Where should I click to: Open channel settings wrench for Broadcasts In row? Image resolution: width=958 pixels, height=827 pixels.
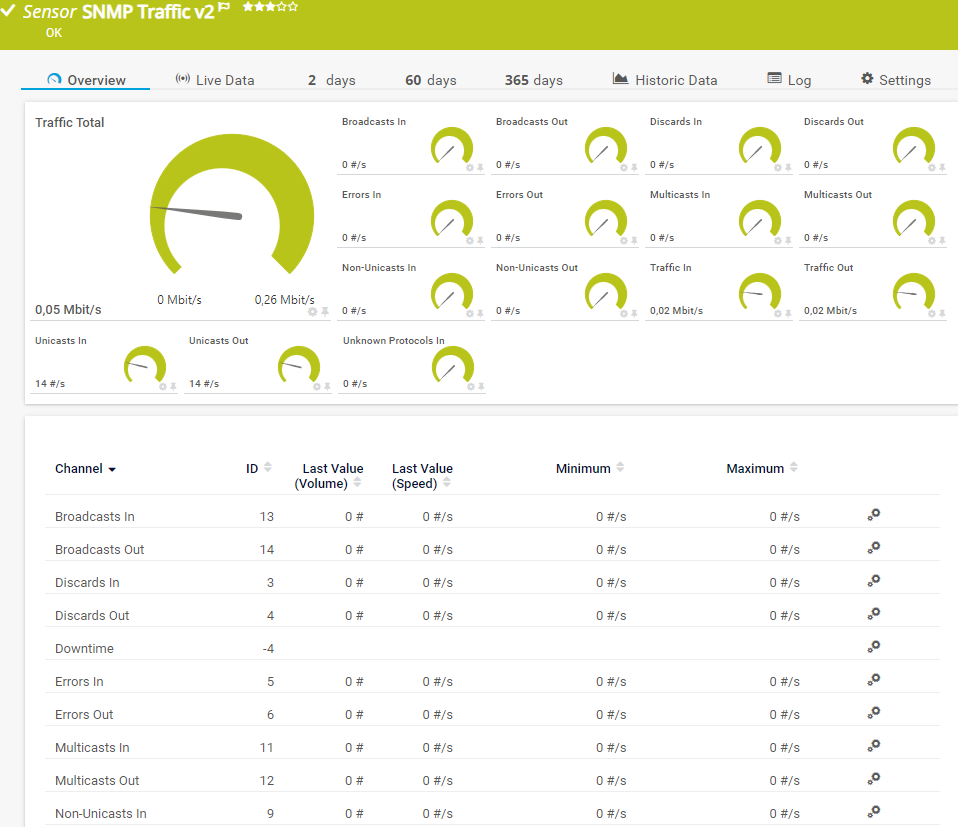coord(874,515)
